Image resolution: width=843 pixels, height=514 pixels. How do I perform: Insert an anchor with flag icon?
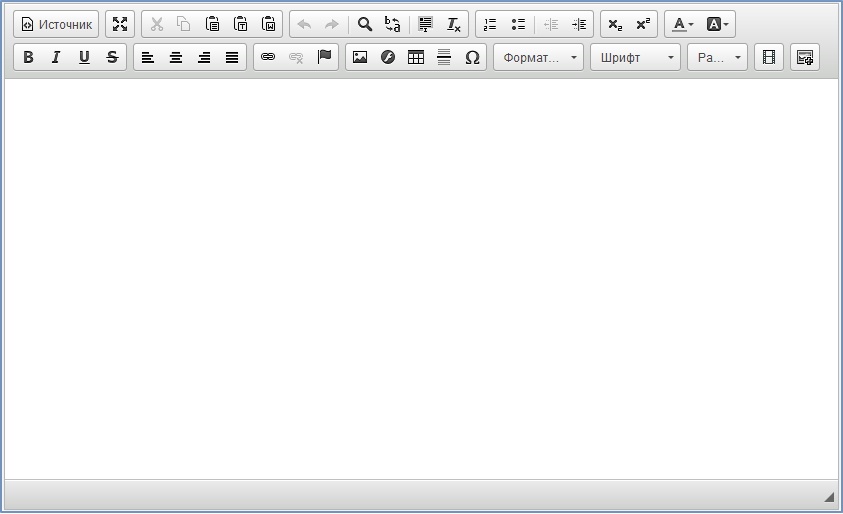(324, 57)
